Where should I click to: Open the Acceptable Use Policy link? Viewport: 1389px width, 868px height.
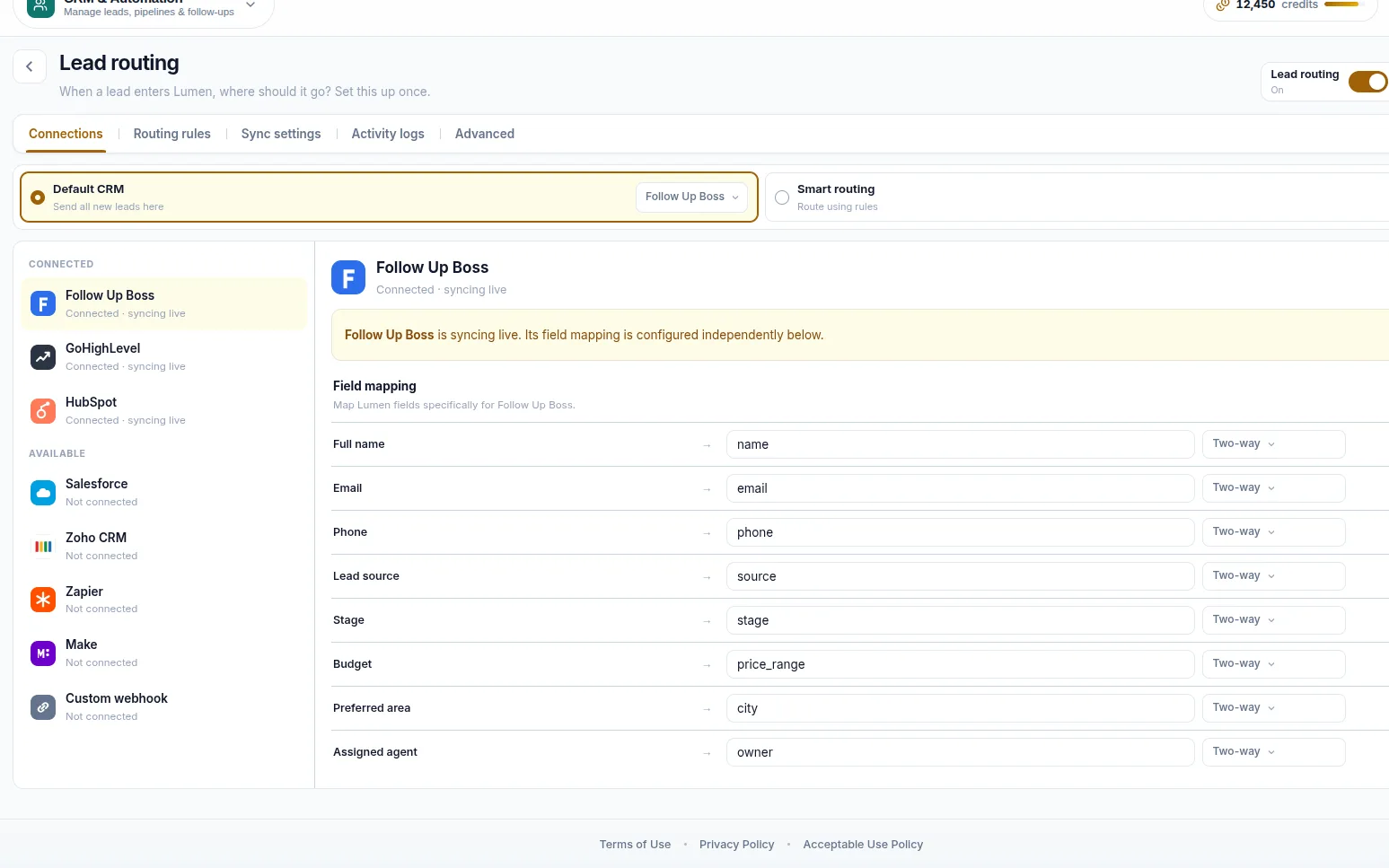click(863, 845)
